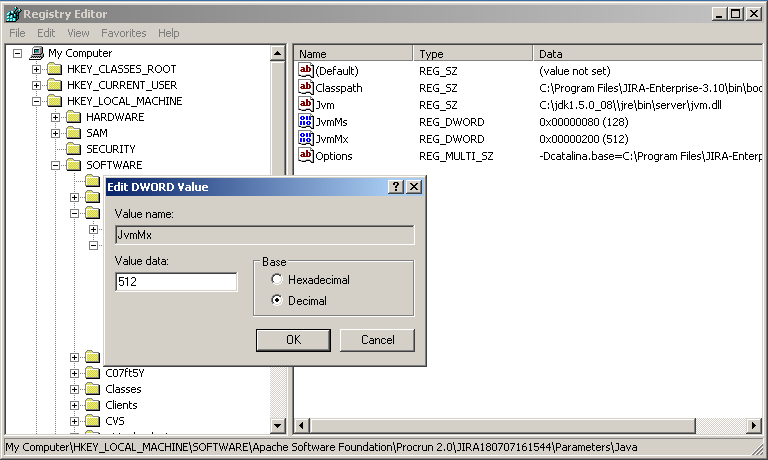Expand the HKEY_CURRENT_USER key
Screen dimensions: 768x460
(37, 85)
